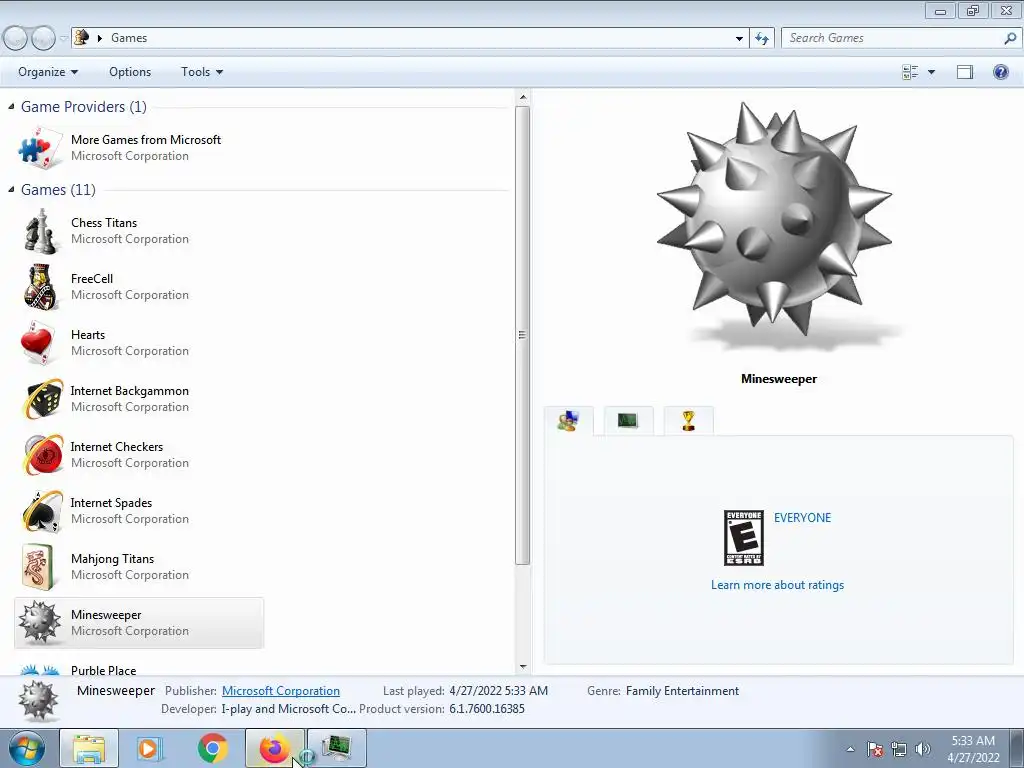Open the Chess Titans game icon

[x=40, y=231]
